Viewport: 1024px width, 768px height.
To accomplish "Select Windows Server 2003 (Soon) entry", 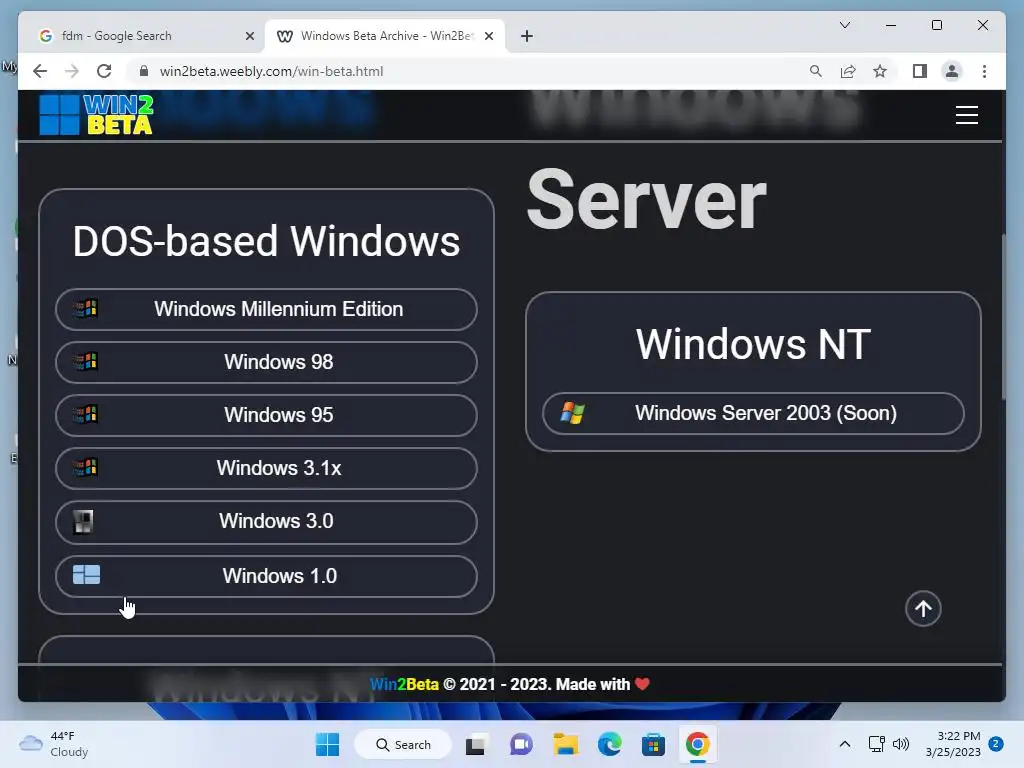I will [753, 413].
